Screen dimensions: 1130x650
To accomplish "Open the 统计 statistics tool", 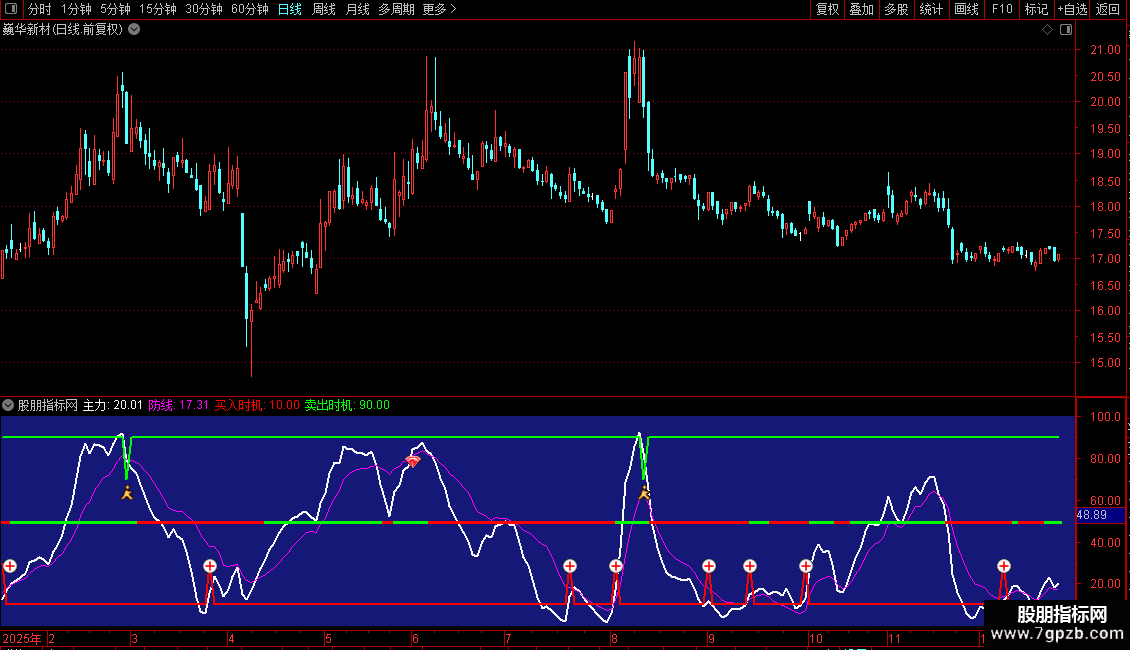I will pyautogui.click(x=931, y=9).
